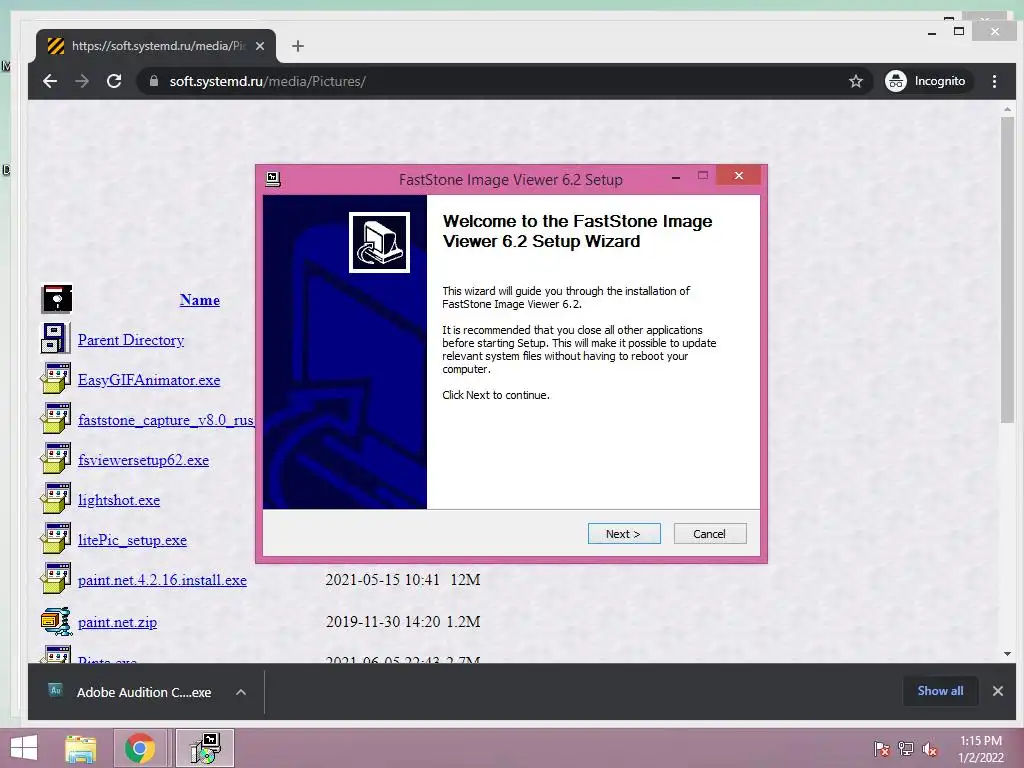Click Next in FastStone Setup wizard
The image size is (1024, 768).
coord(624,534)
